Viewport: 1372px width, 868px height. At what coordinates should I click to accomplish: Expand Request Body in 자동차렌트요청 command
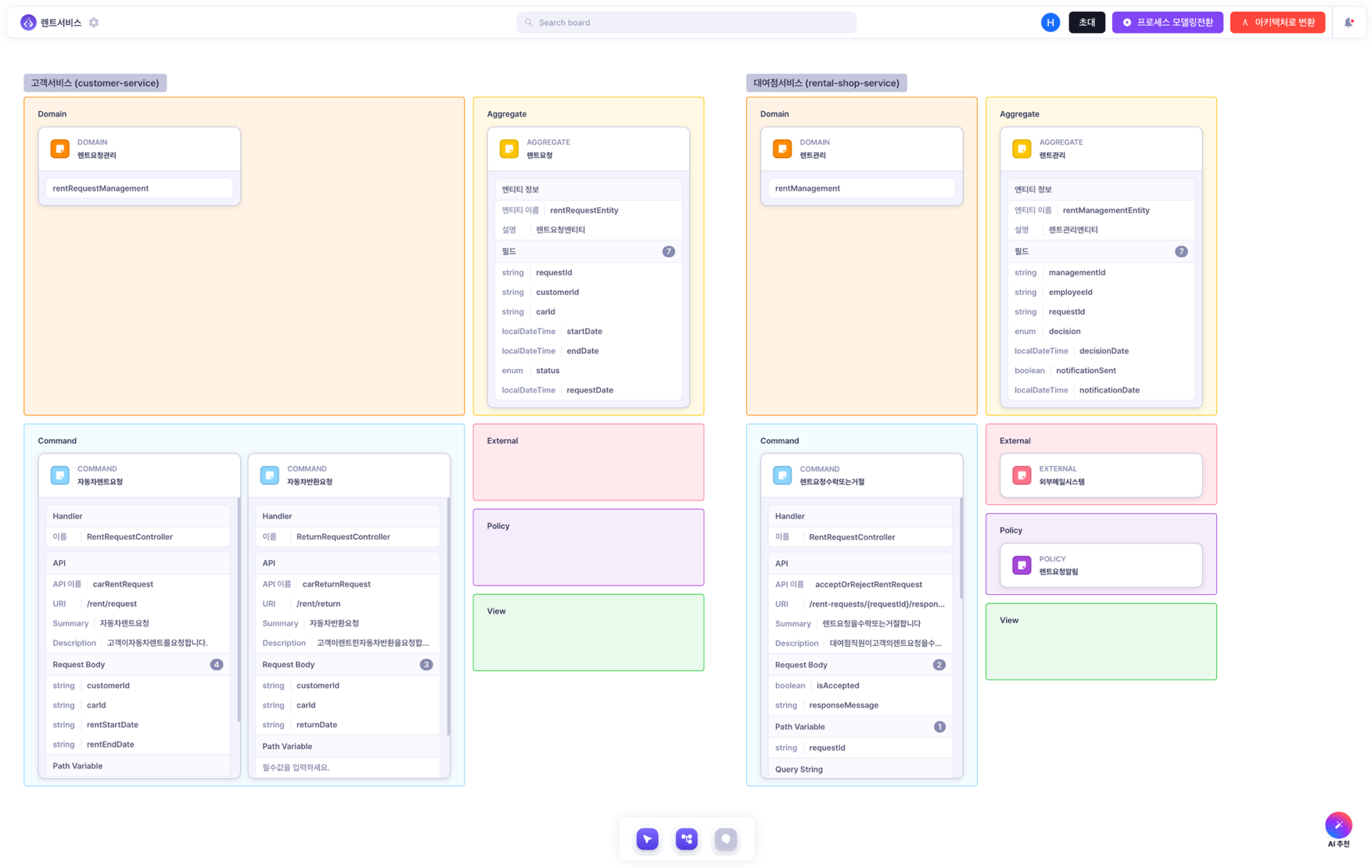tap(138, 665)
